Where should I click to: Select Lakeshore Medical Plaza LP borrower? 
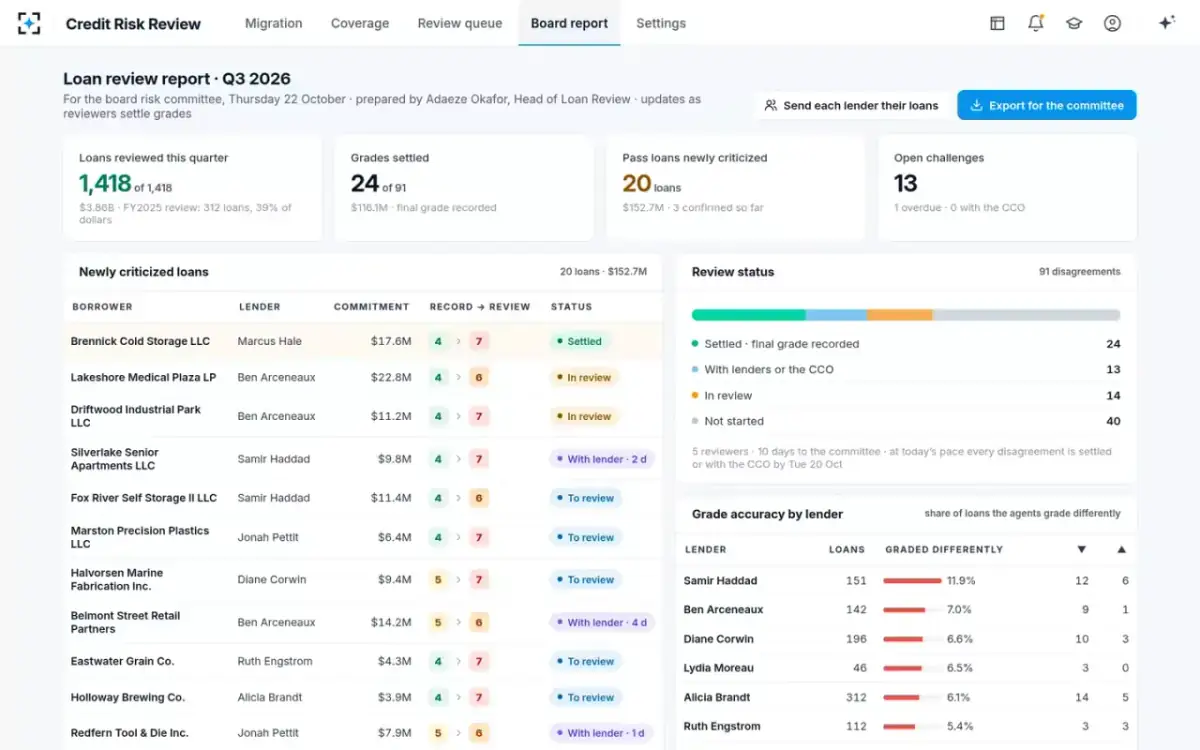pyautogui.click(x=143, y=378)
